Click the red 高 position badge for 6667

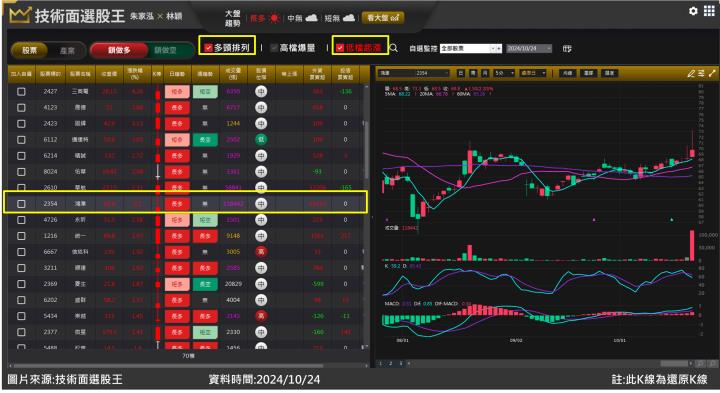click(261, 252)
